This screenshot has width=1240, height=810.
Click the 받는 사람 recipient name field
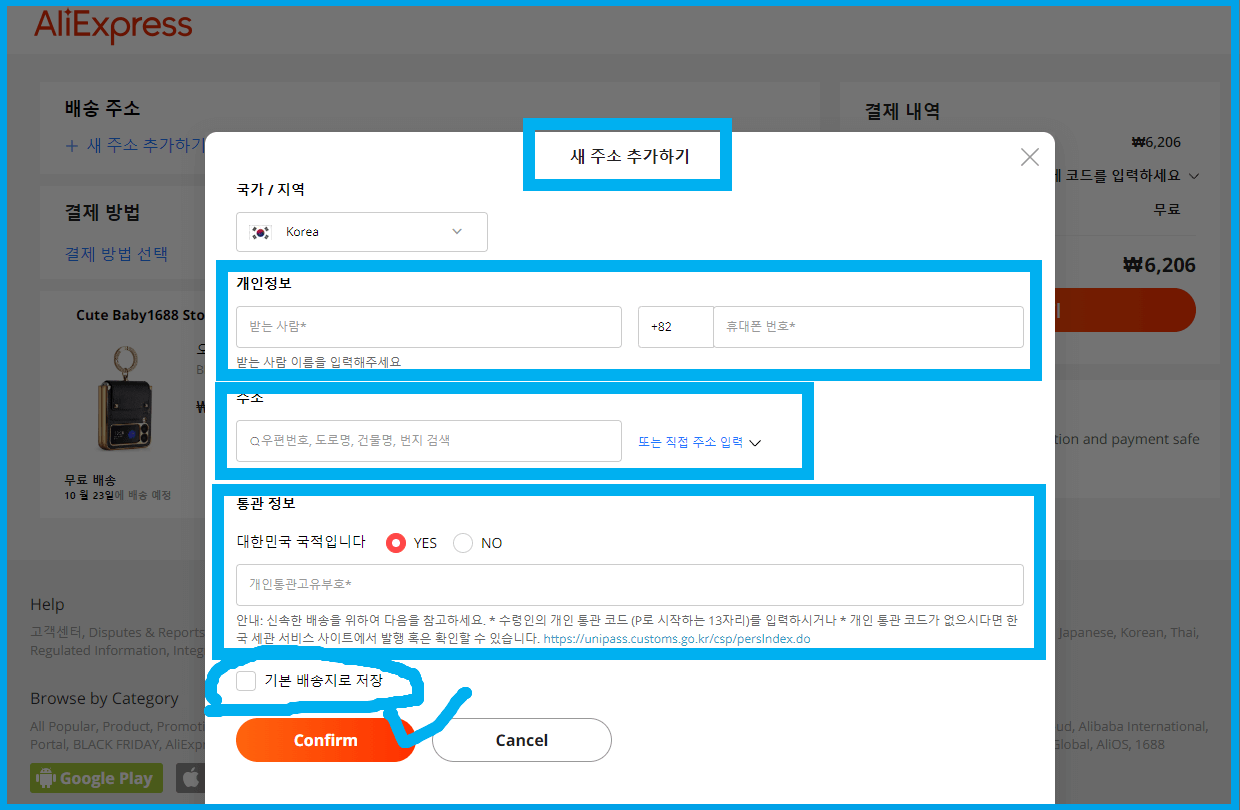pyautogui.click(x=428, y=326)
